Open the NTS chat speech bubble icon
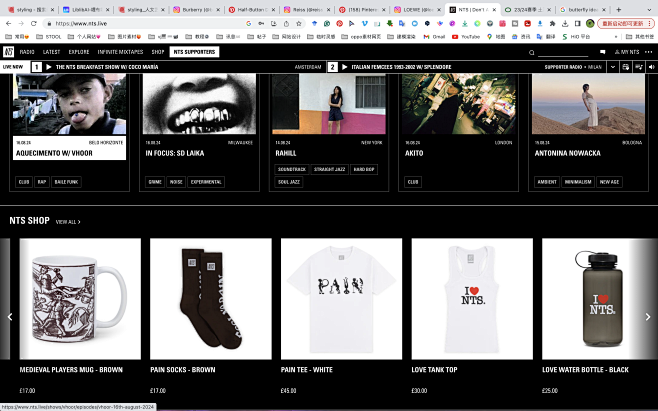Viewport: 658px width, 411px height. click(603, 52)
